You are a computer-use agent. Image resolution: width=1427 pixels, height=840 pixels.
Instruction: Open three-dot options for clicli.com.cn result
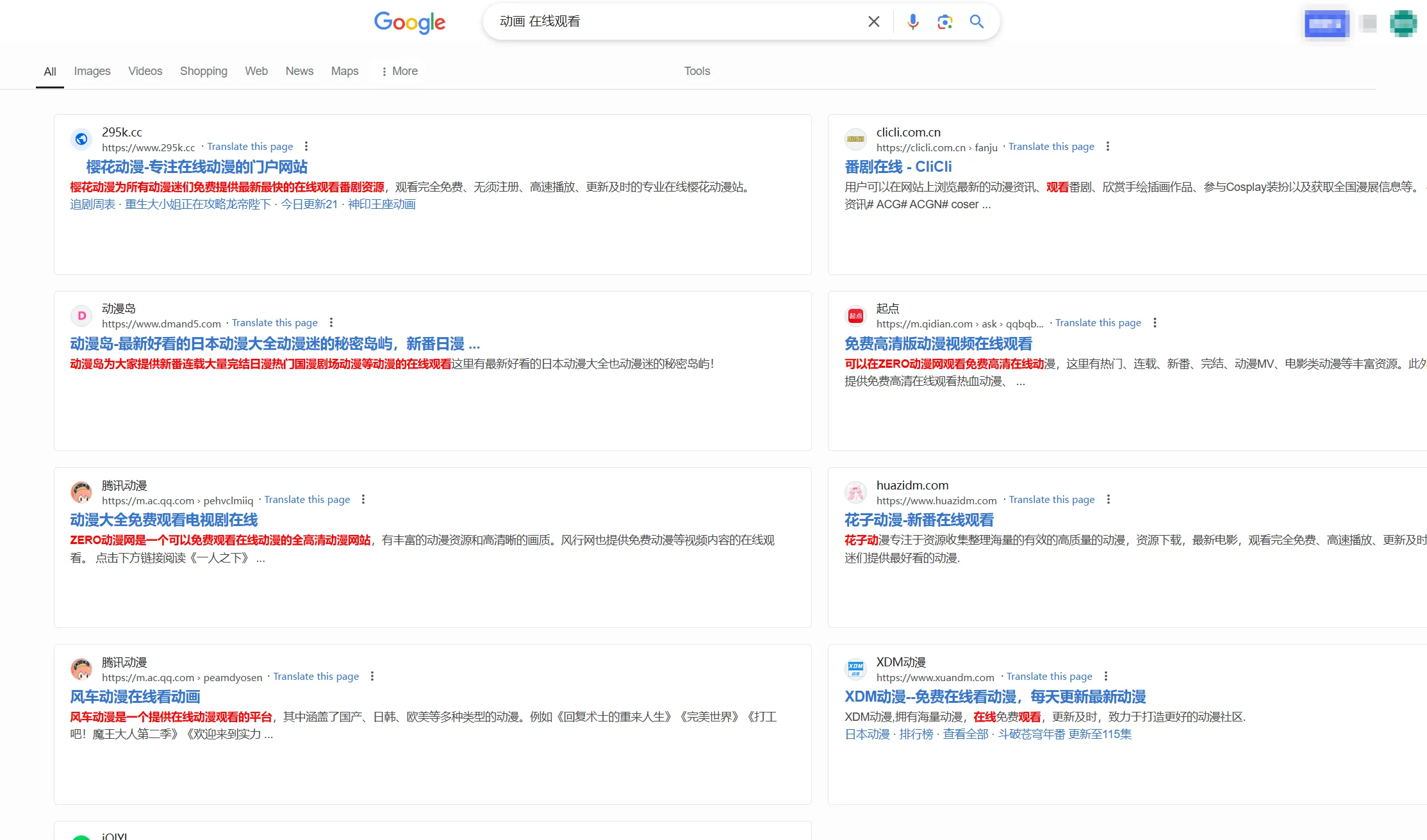(x=1107, y=146)
